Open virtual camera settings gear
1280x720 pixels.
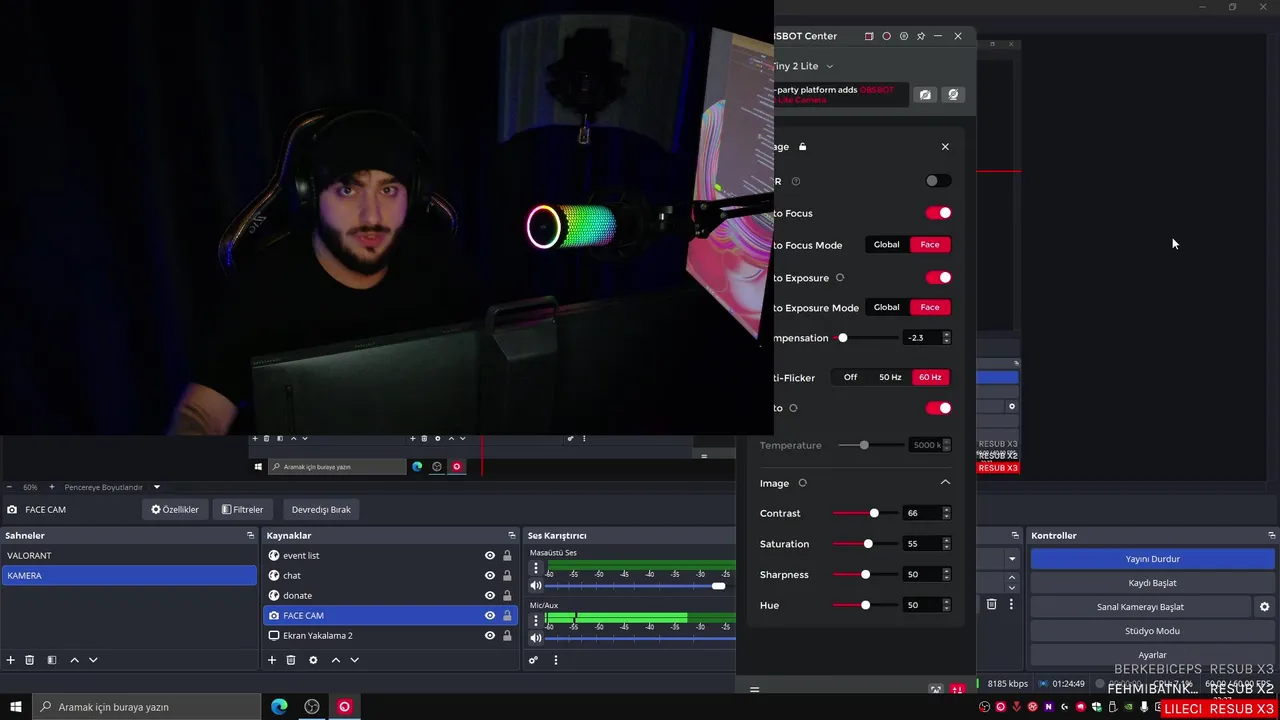(x=1264, y=607)
